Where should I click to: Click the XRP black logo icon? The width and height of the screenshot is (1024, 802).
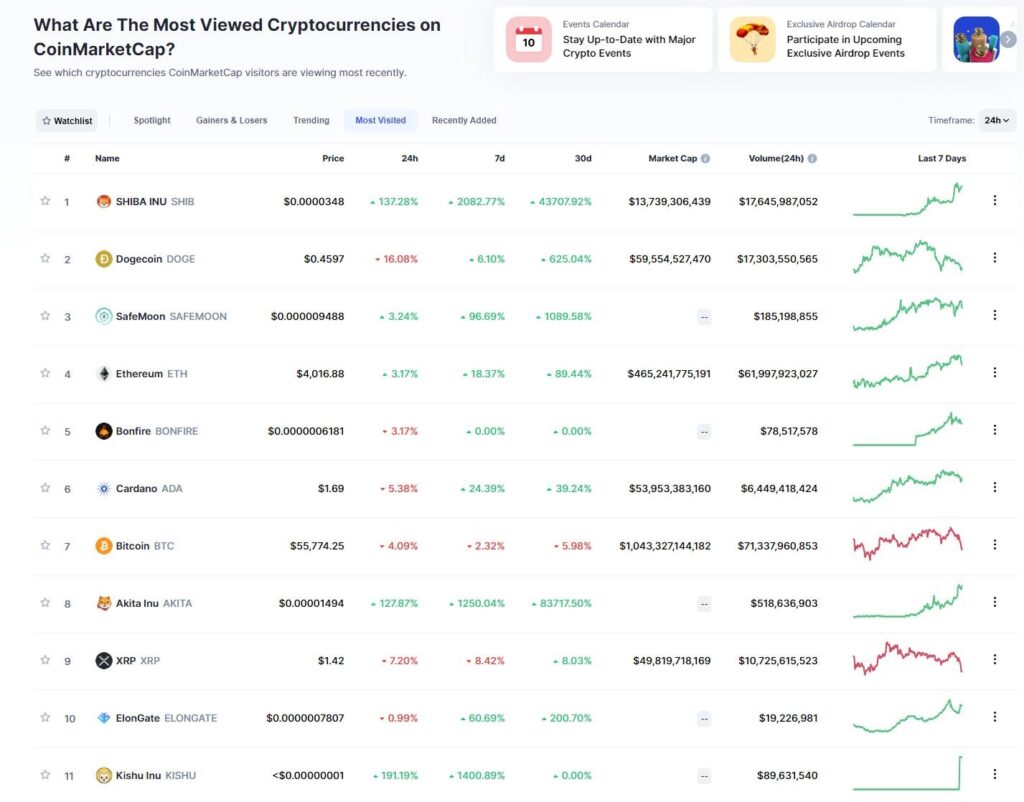click(x=103, y=661)
